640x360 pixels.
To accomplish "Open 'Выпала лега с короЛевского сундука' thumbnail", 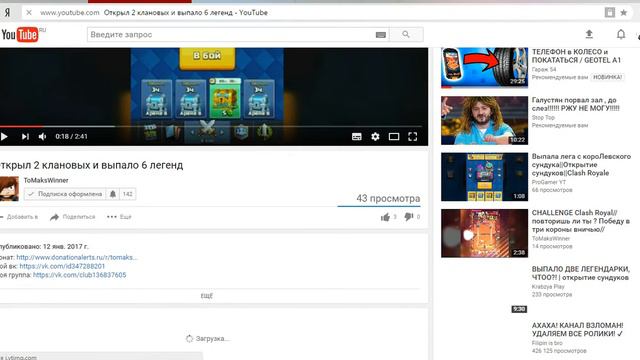I will pyautogui.click(x=484, y=177).
